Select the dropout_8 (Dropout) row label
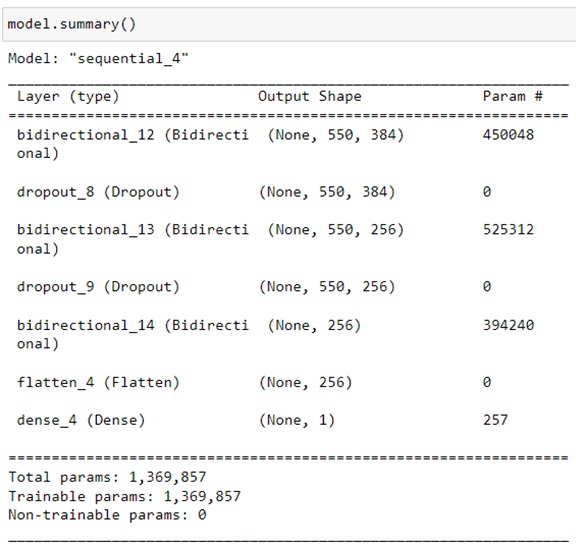576x547 pixels. [x=98, y=192]
